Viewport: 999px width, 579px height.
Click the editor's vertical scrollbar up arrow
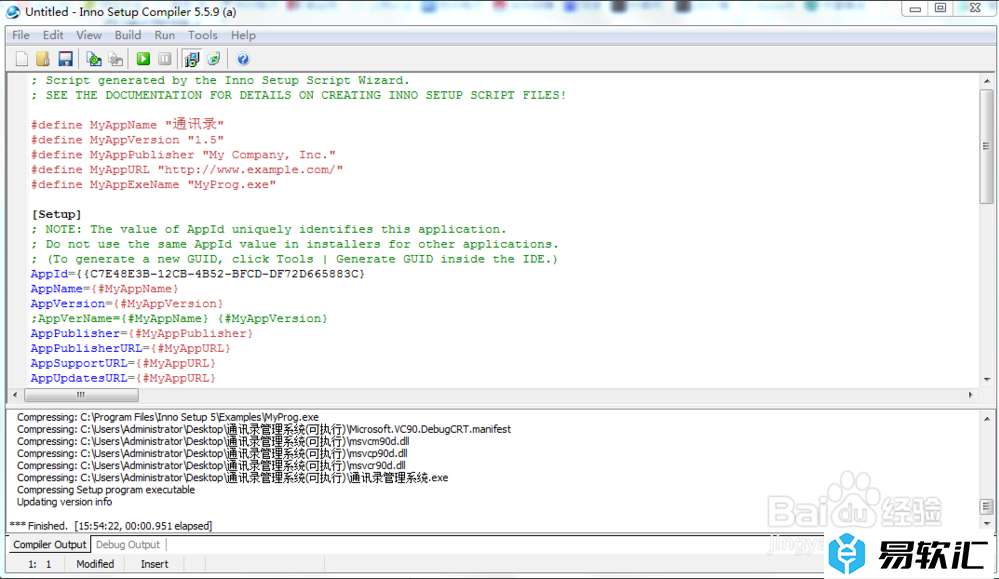point(987,81)
